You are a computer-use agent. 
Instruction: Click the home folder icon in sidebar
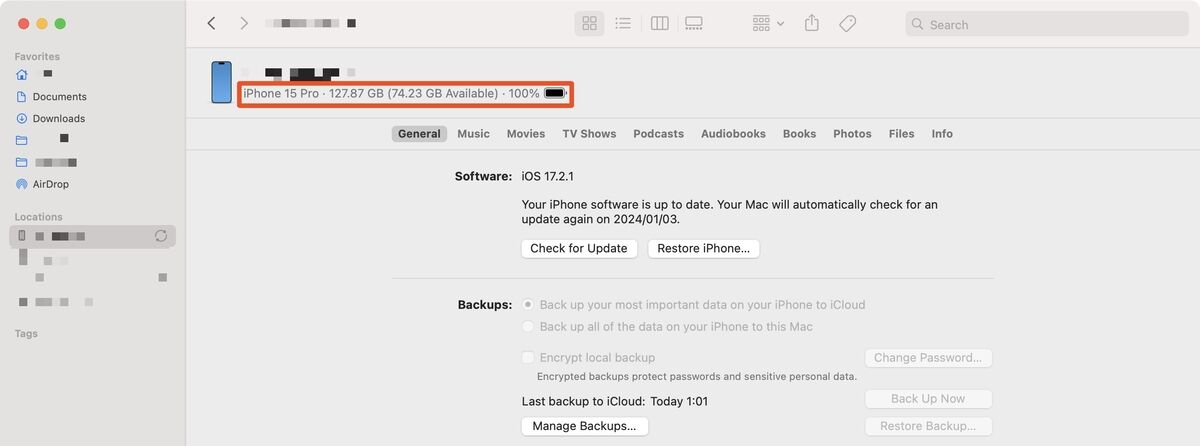[22, 75]
